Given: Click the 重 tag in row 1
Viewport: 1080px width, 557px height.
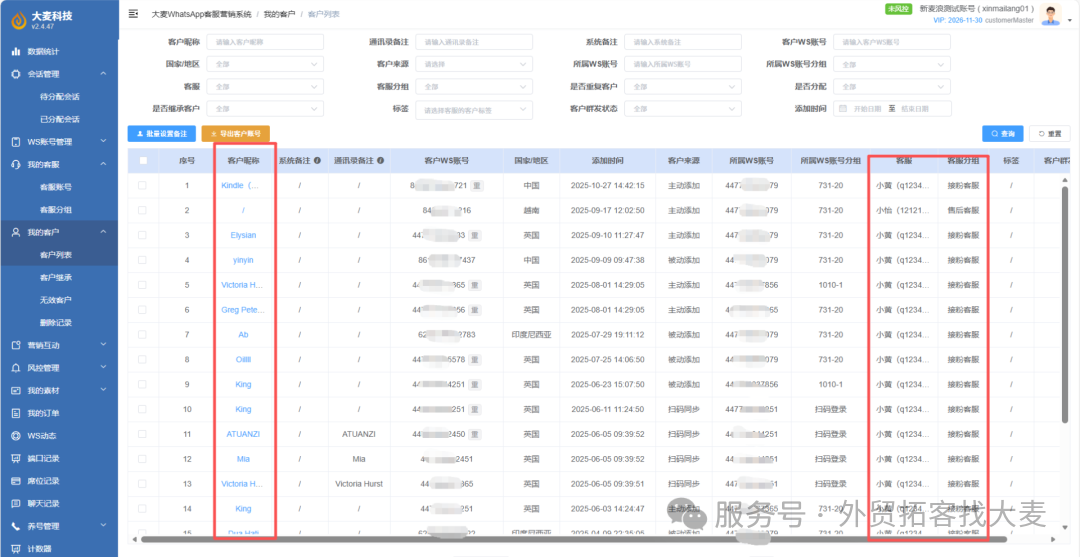Looking at the screenshot, I should (x=475, y=186).
